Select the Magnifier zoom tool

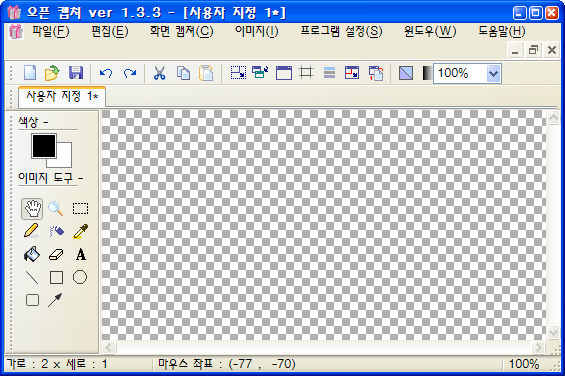tap(56, 209)
